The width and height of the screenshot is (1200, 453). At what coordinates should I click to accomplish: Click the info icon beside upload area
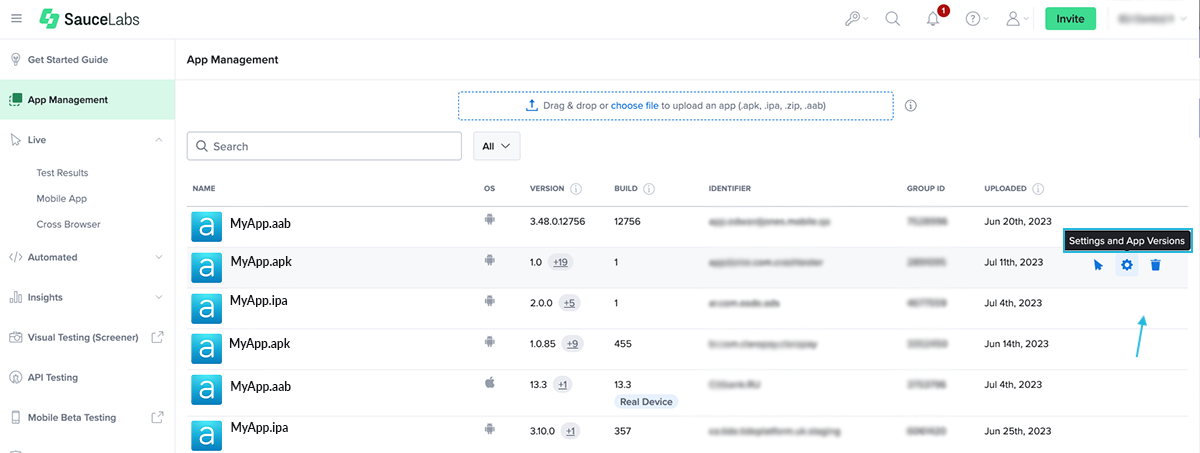[x=911, y=106]
